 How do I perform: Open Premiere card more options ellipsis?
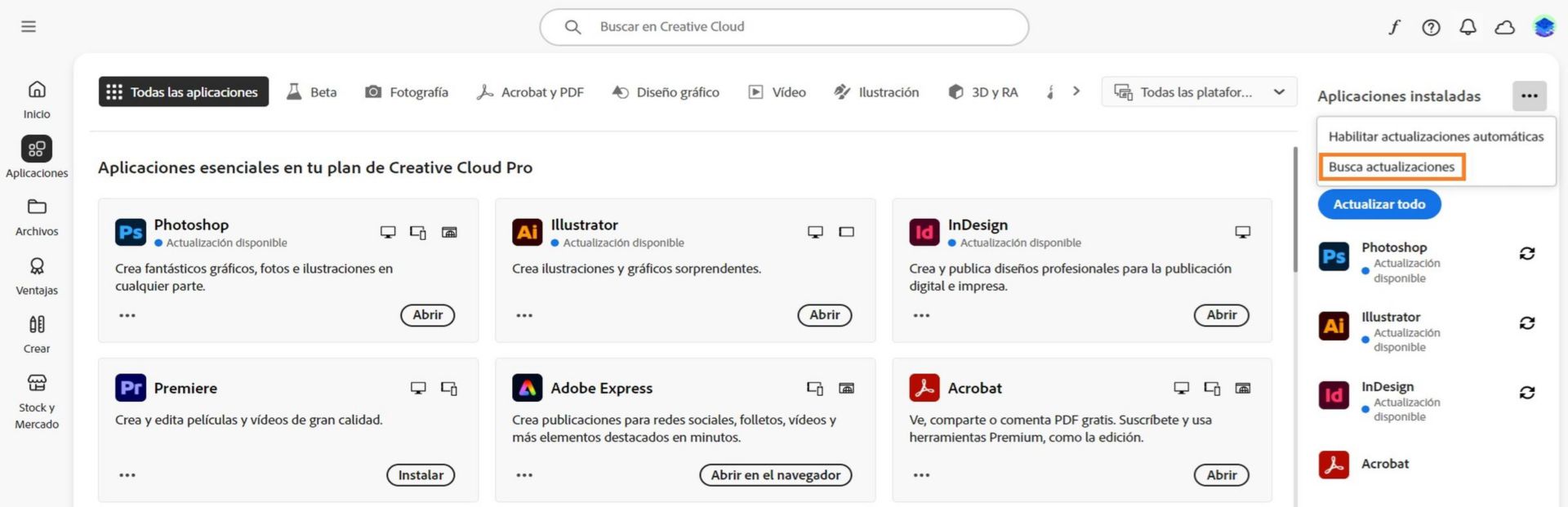(127, 475)
